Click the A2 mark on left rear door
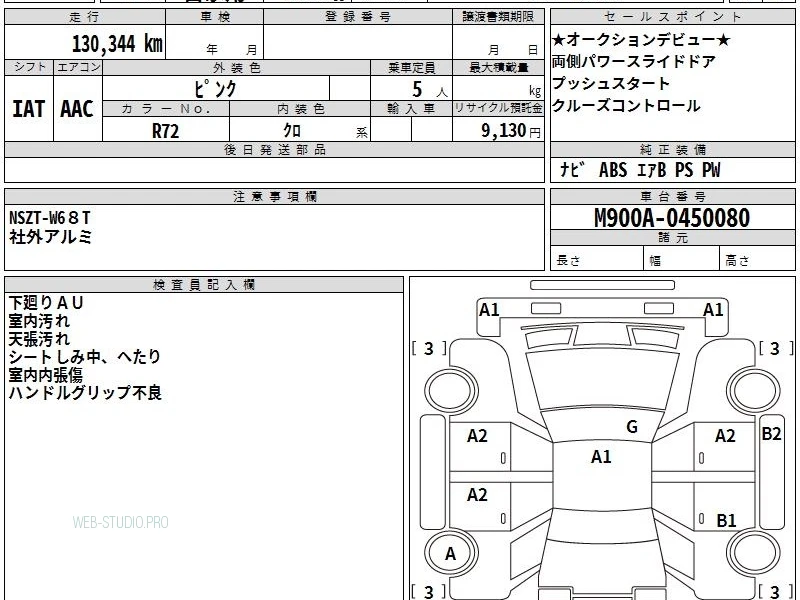 [x=477, y=494]
